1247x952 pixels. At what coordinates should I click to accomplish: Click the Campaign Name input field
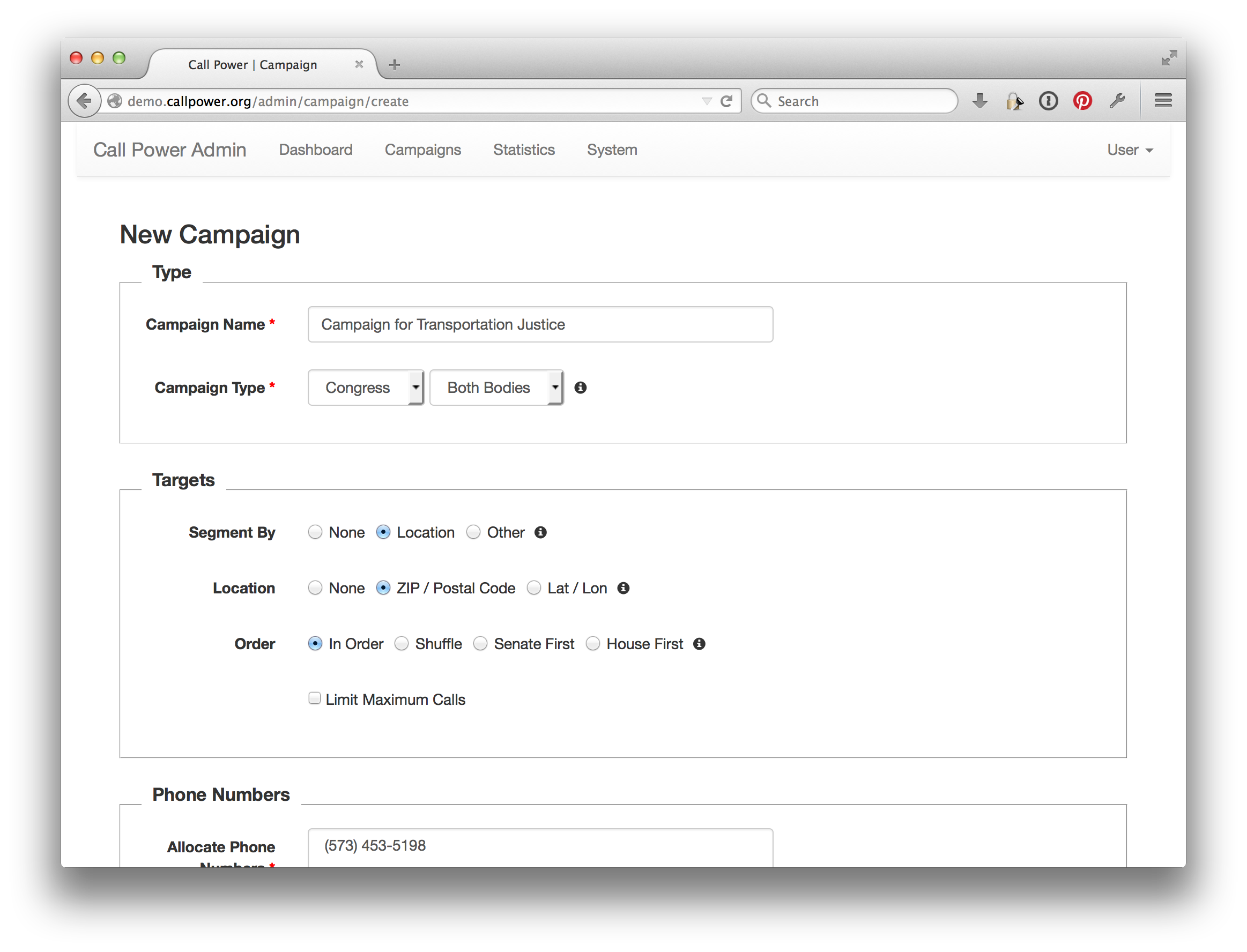click(x=541, y=325)
